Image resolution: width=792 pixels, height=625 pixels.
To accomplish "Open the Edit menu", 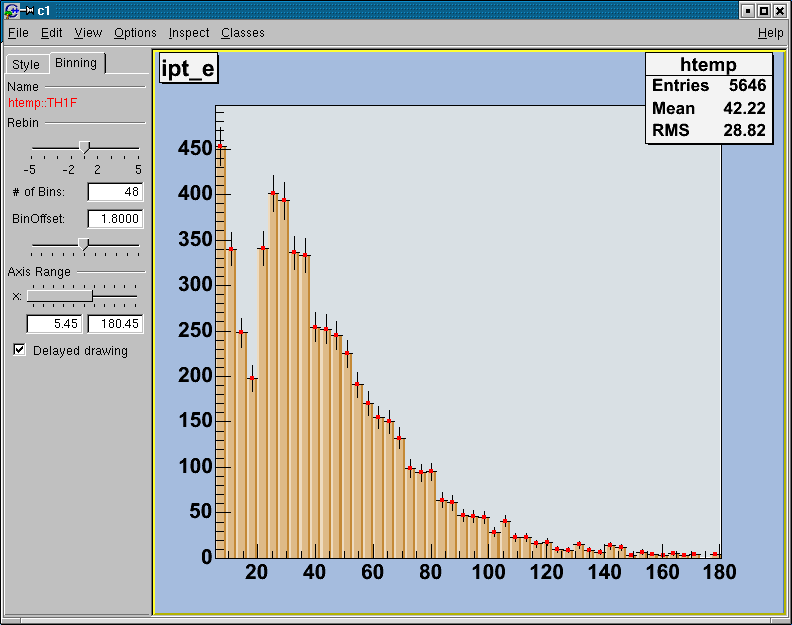I will point(51,33).
